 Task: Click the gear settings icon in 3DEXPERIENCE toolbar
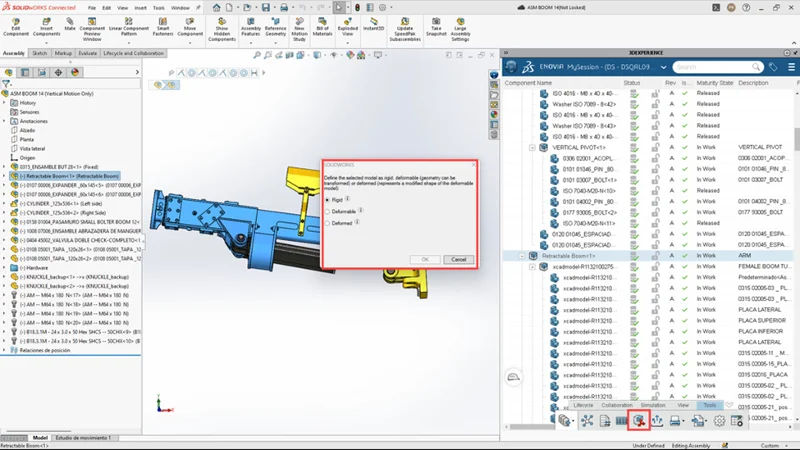[719, 421]
